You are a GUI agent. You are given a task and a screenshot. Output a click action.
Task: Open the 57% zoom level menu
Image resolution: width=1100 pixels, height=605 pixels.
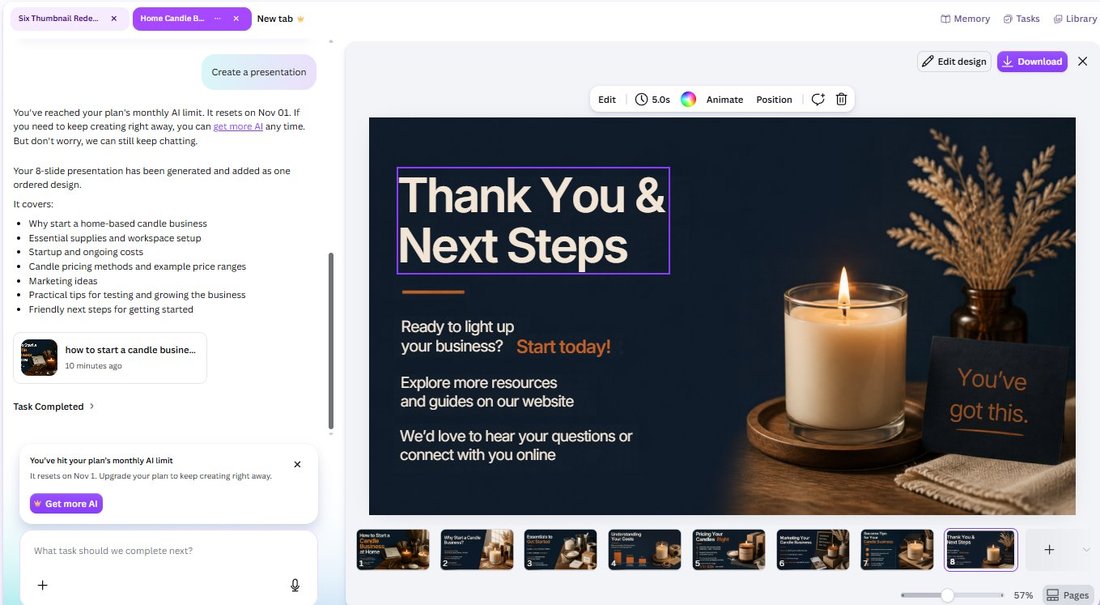[1023, 595]
